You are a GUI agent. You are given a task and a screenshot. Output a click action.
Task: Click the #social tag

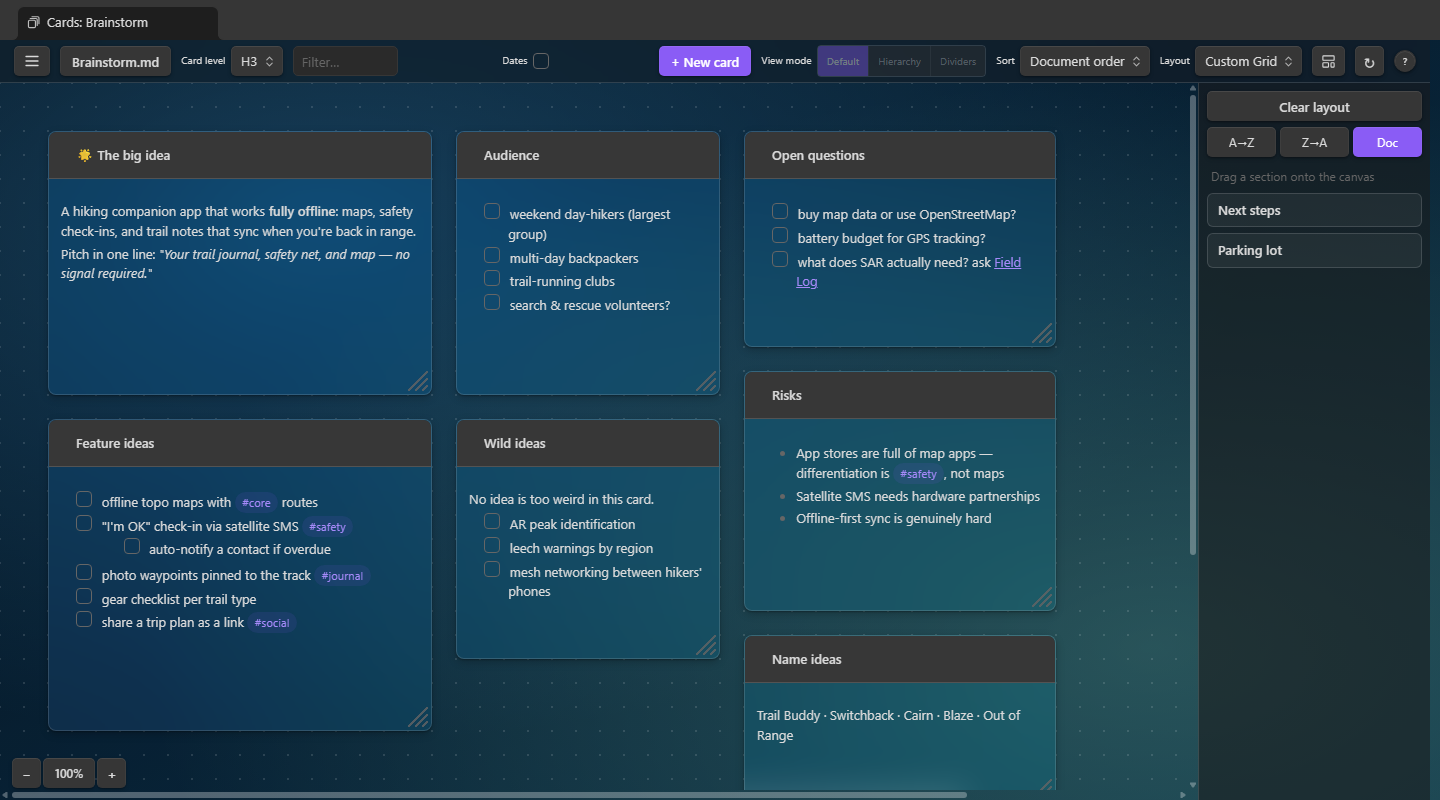[x=271, y=623]
